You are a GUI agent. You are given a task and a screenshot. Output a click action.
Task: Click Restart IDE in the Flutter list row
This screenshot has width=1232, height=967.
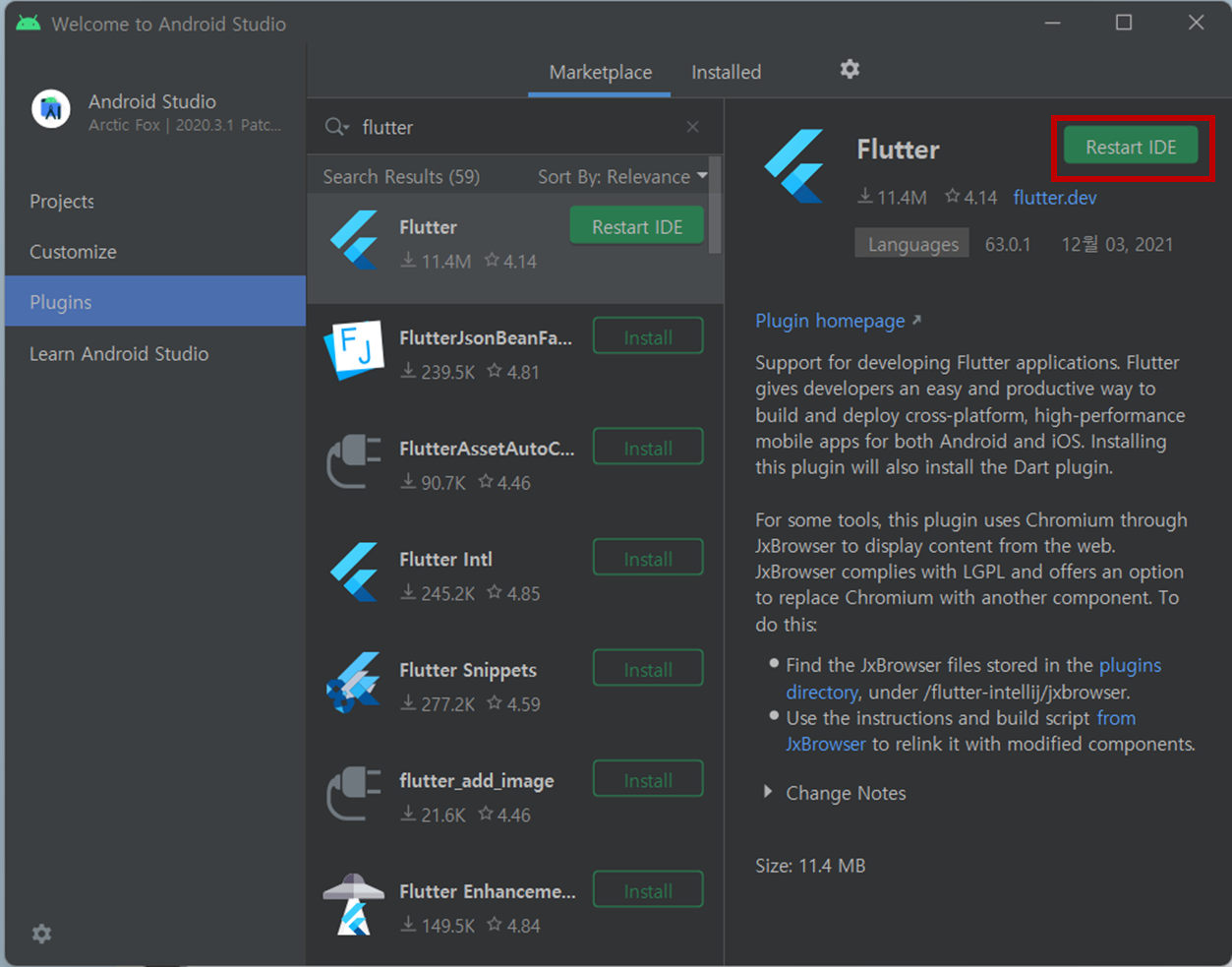click(637, 226)
